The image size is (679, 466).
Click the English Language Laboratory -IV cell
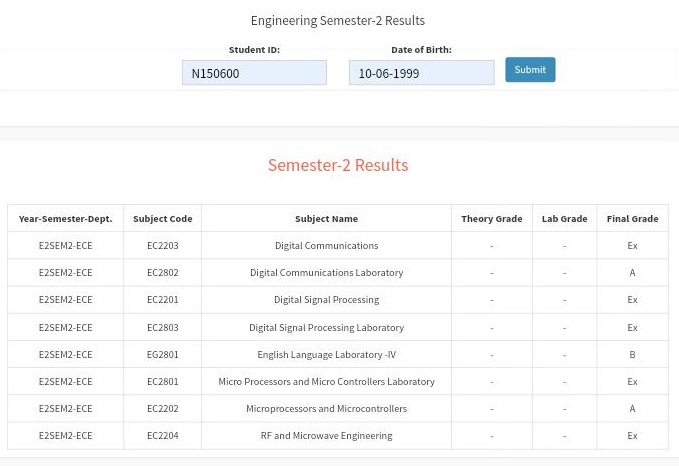point(326,354)
